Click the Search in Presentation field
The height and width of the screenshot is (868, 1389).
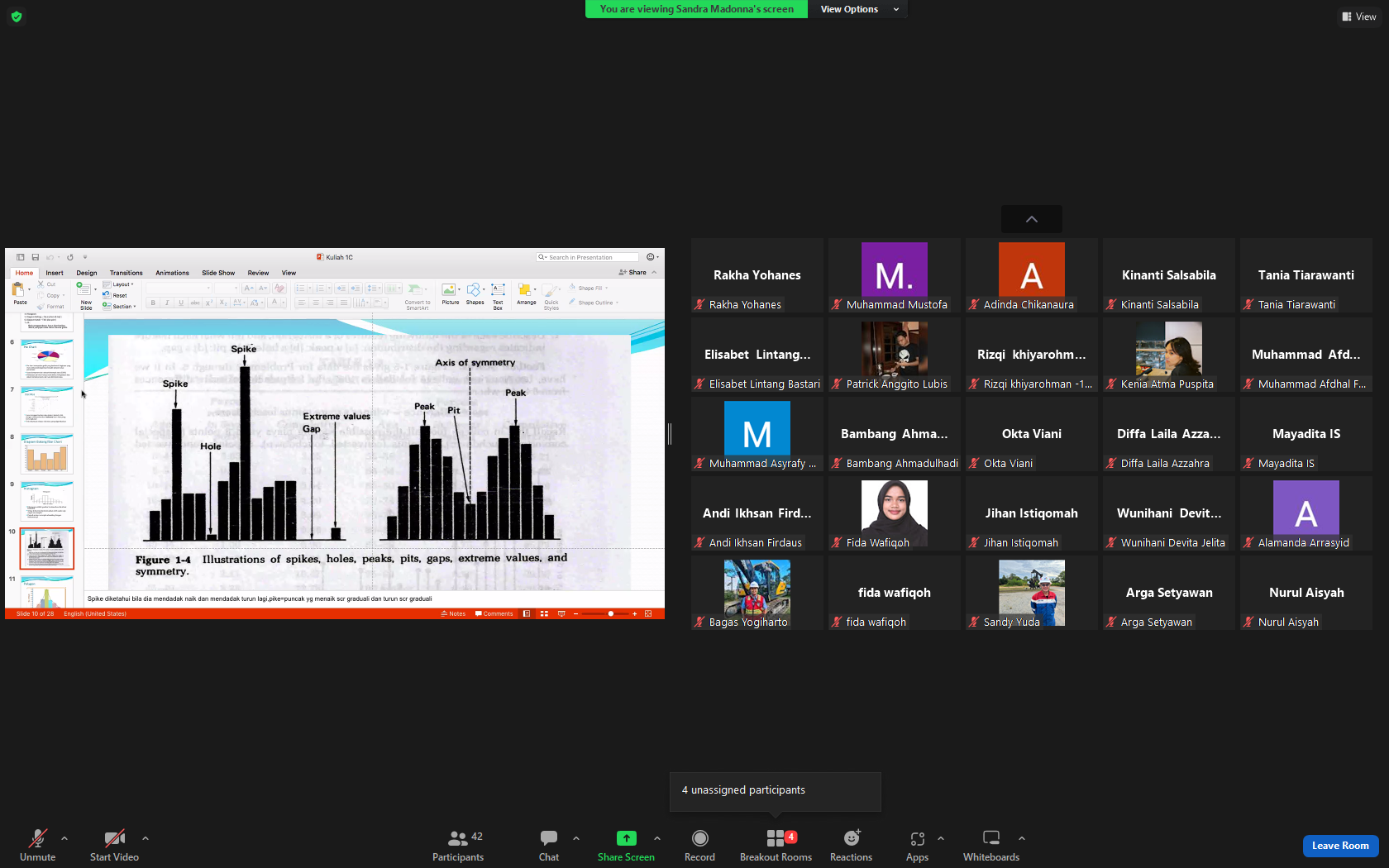587,257
